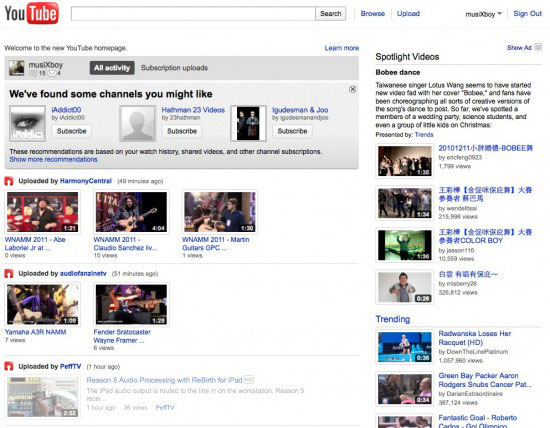Screen dimensions: 550x428
Task: Open PeffTV uploader link in header
Action: coord(71,367)
